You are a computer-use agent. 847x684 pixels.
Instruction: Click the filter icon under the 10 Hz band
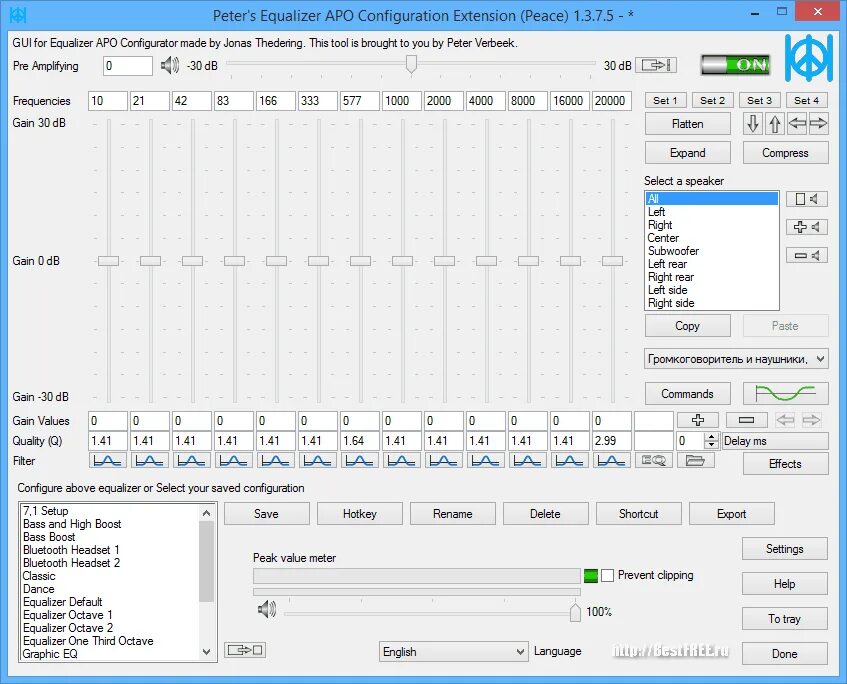point(107,460)
